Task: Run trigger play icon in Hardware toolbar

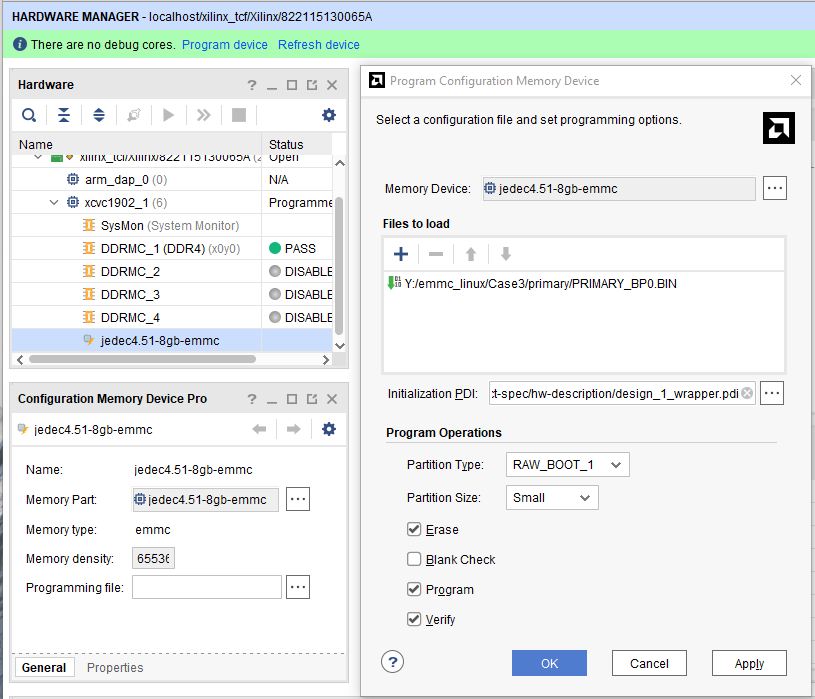Action: point(168,115)
